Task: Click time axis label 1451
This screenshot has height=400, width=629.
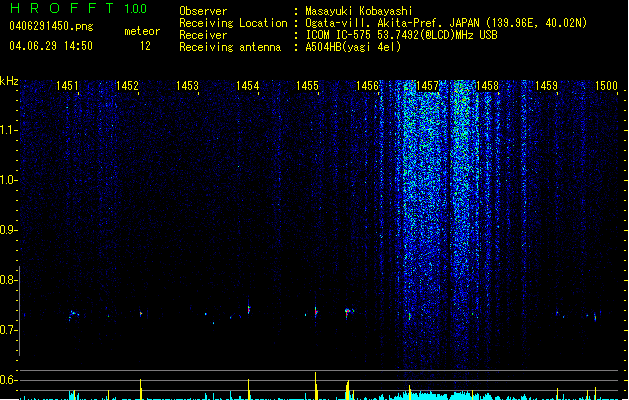Action: tap(67, 86)
